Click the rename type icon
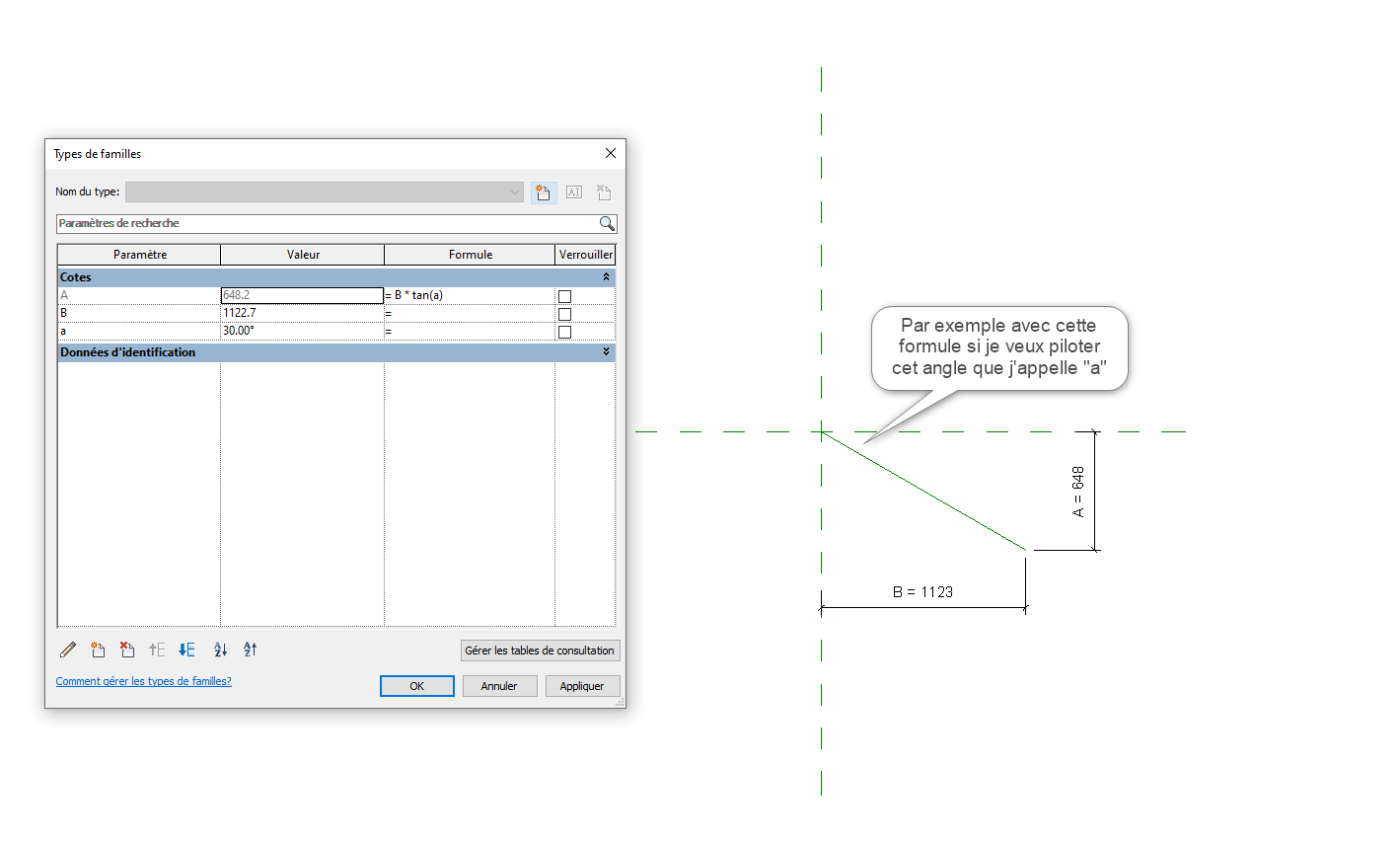Screen dimensions: 1400x843 pos(574,192)
